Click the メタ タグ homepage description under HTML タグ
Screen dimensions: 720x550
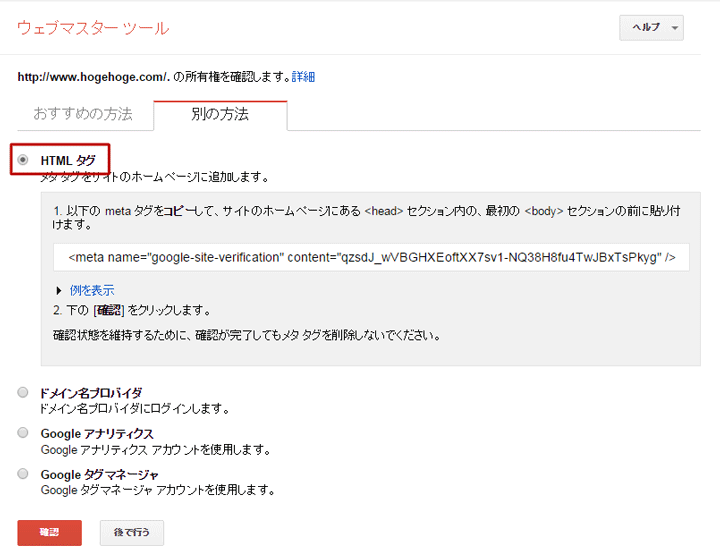154,177
